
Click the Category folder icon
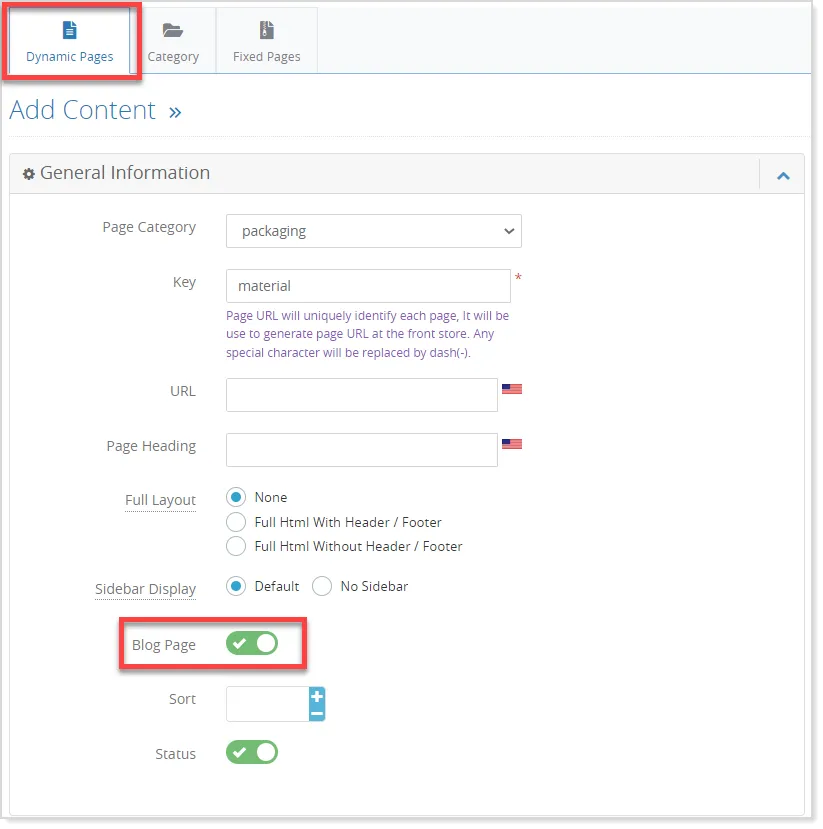pos(174,31)
